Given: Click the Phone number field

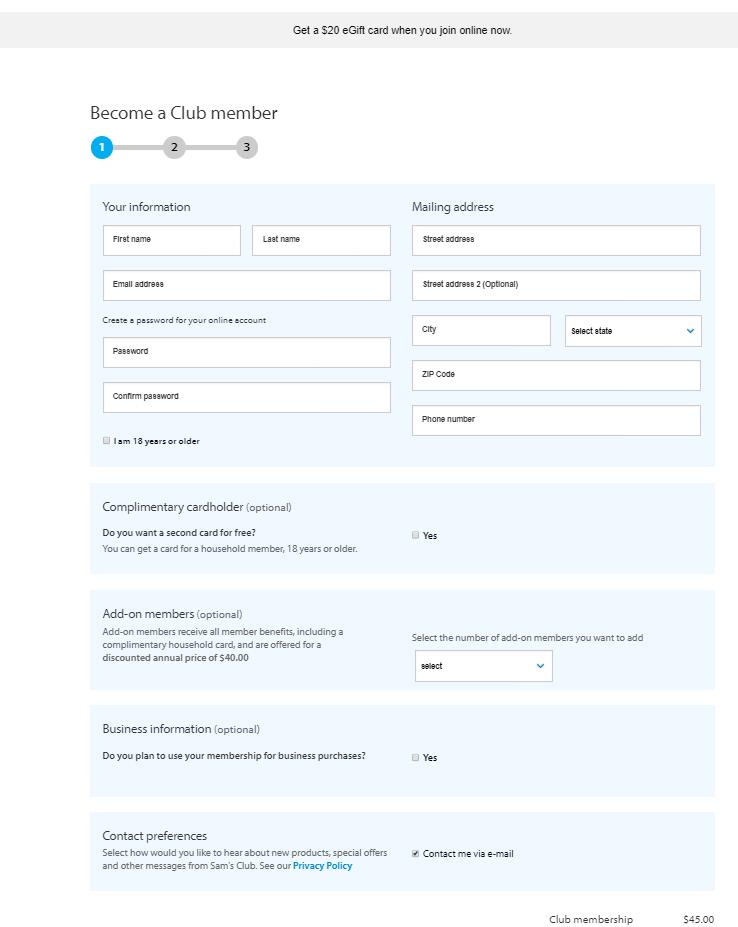Looking at the screenshot, I should pyautogui.click(x=556, y=420).
